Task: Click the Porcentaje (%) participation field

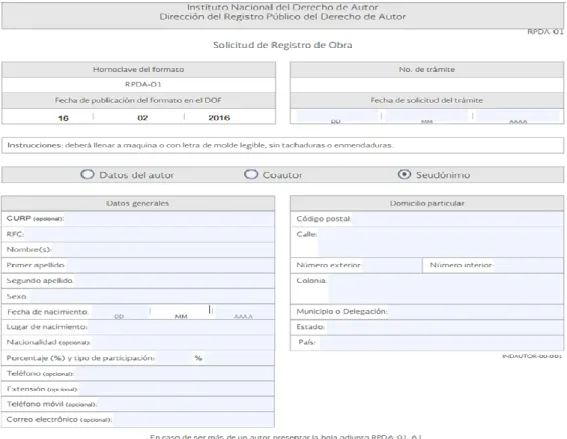Action: [x=174, y=358]
